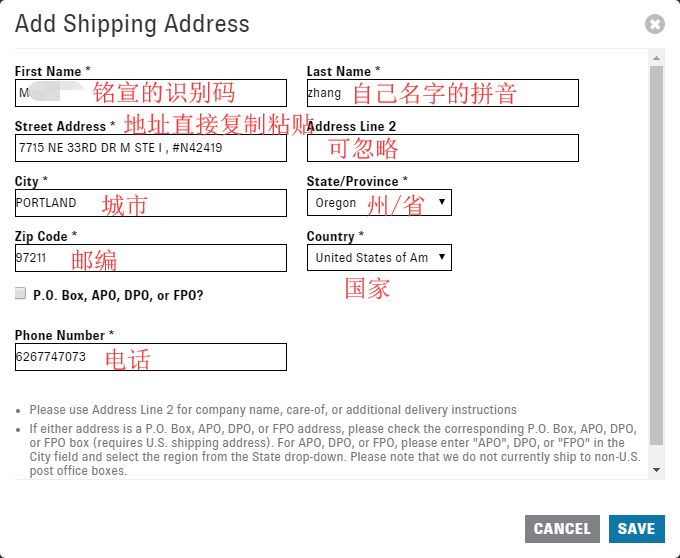The height and width of the screenshot is (558, 680).
Task: Click the Phone Number input field
Action: (x=150, y=357)
